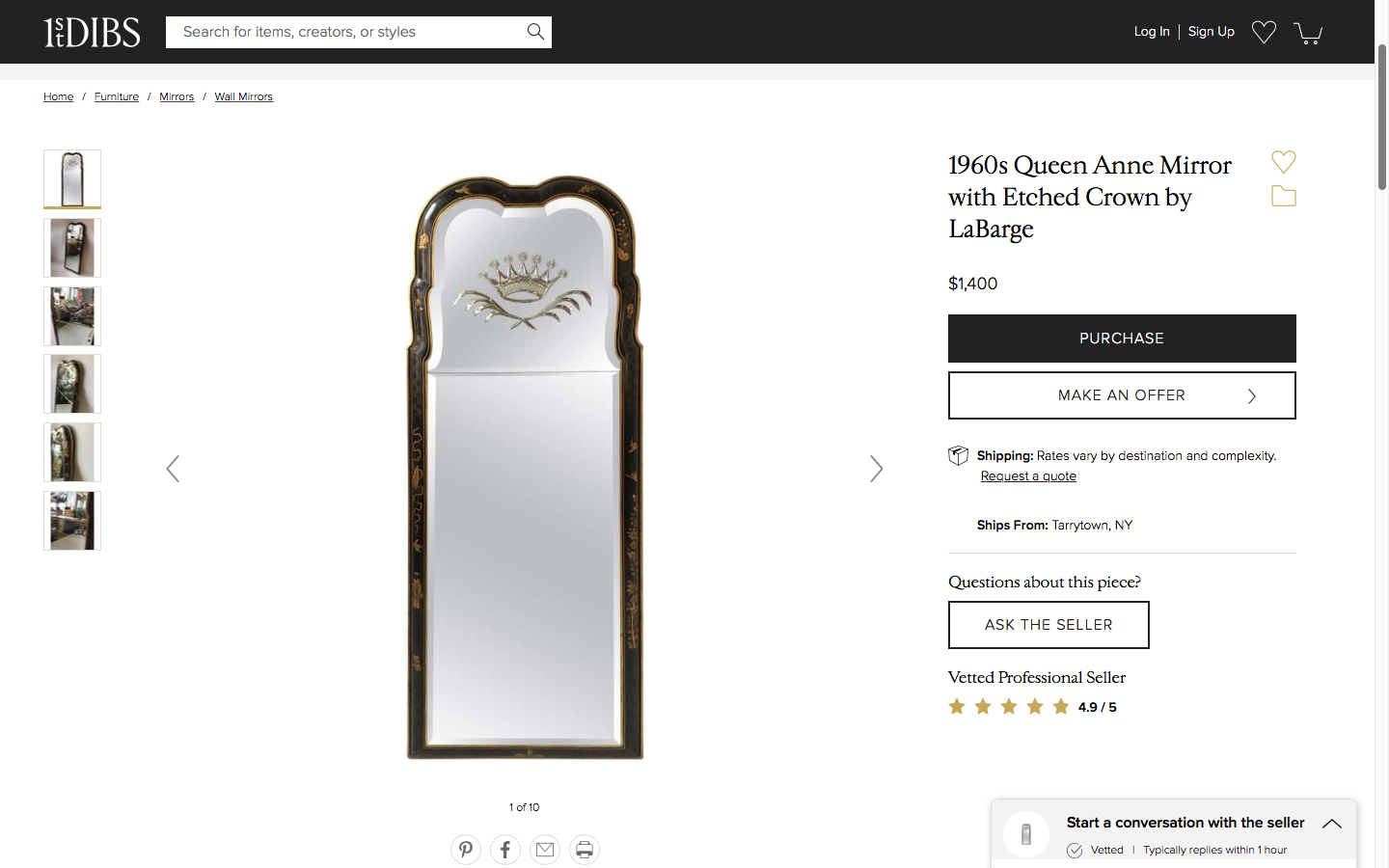Open Request a quote link

(1028, 476)
